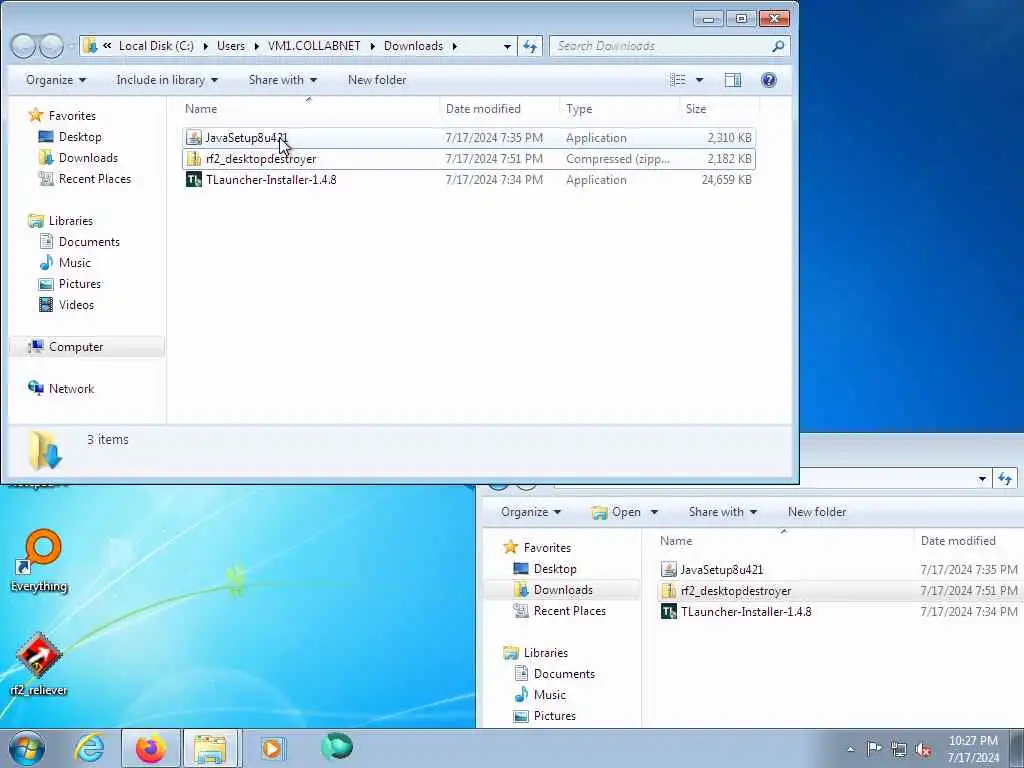The image size is (1024, 768).
Task: Open the Windows Start menu
Action: pos(27,748)
